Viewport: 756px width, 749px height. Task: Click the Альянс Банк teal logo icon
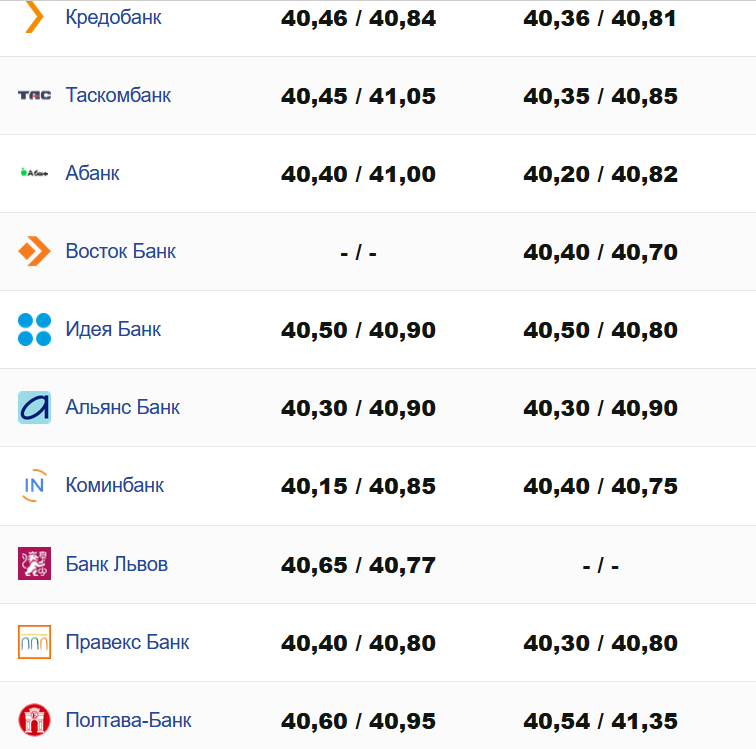click(34, 407)
